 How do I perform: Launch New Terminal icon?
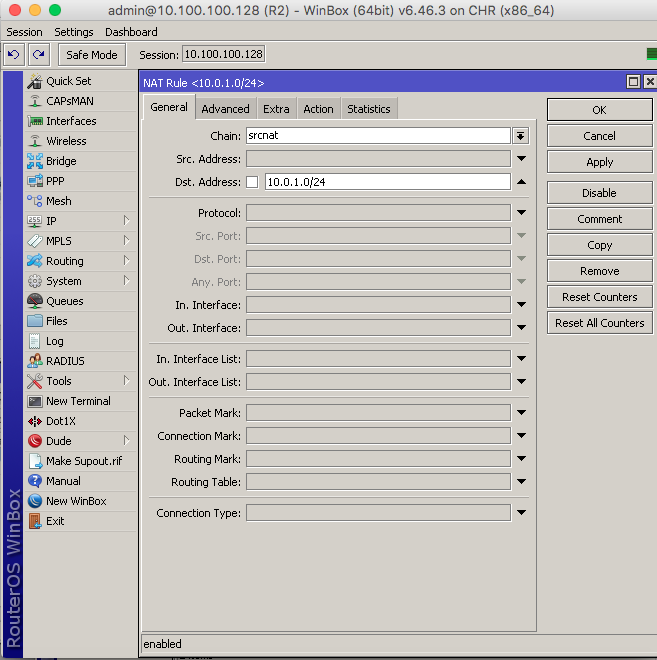[35, 401]
